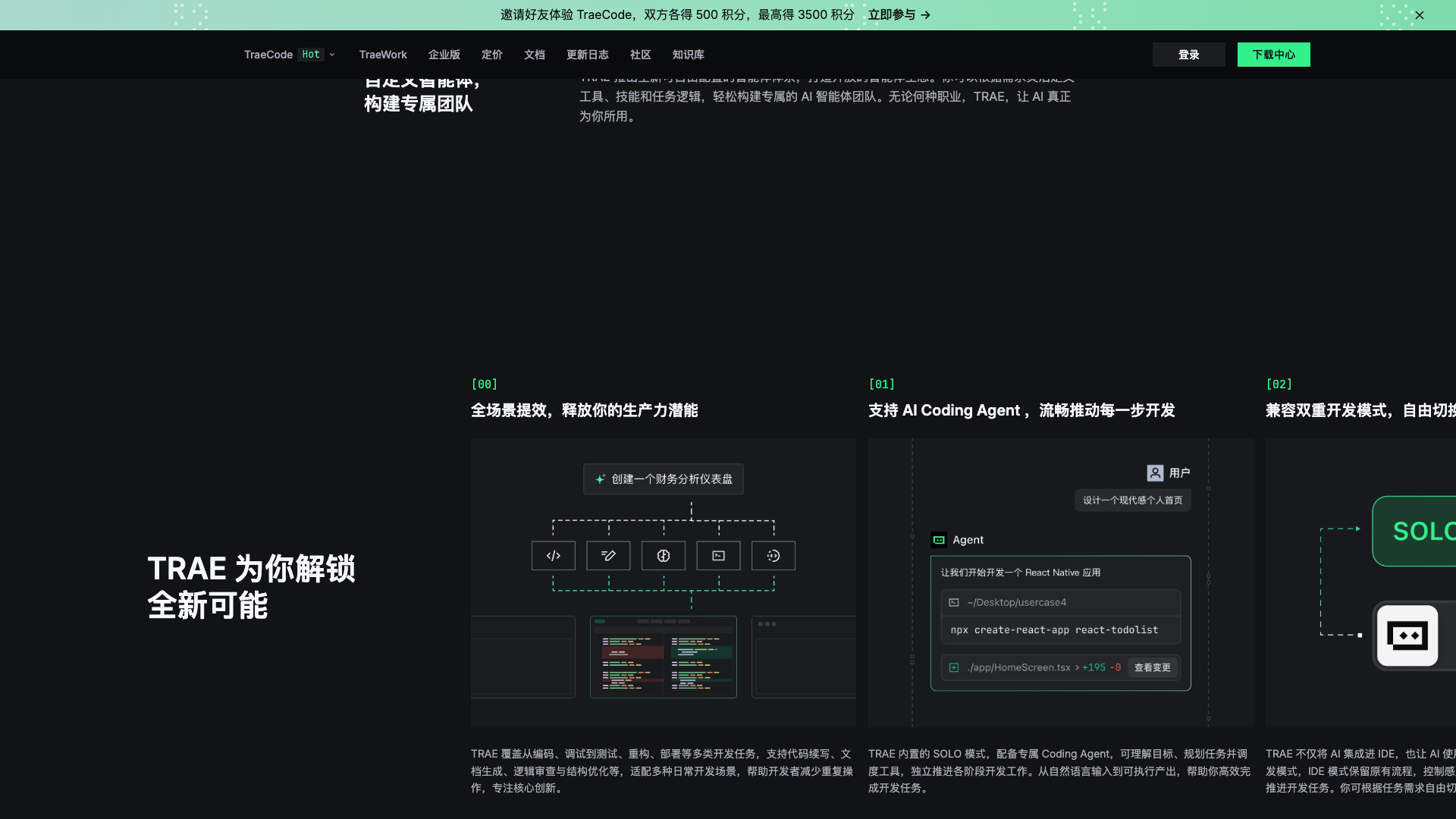The width and height of the screenshot is (1456, 819).
Task: Open the 文档 docs link
Action: (535, 55)
